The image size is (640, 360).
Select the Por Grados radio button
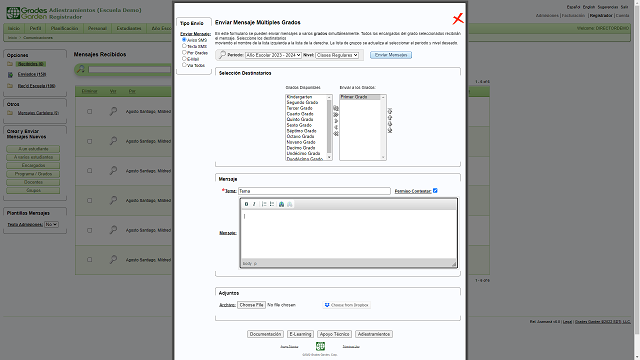[184, 52]
